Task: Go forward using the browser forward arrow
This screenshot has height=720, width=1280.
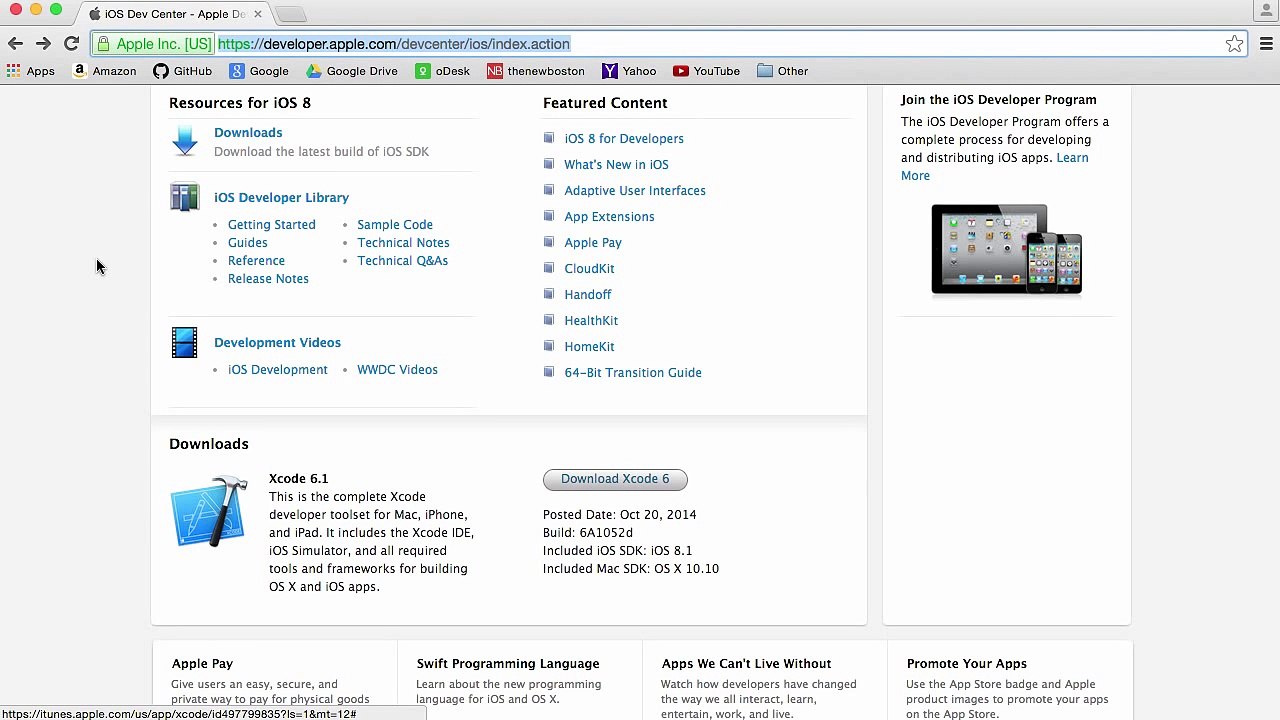Action: click(43, 44)
